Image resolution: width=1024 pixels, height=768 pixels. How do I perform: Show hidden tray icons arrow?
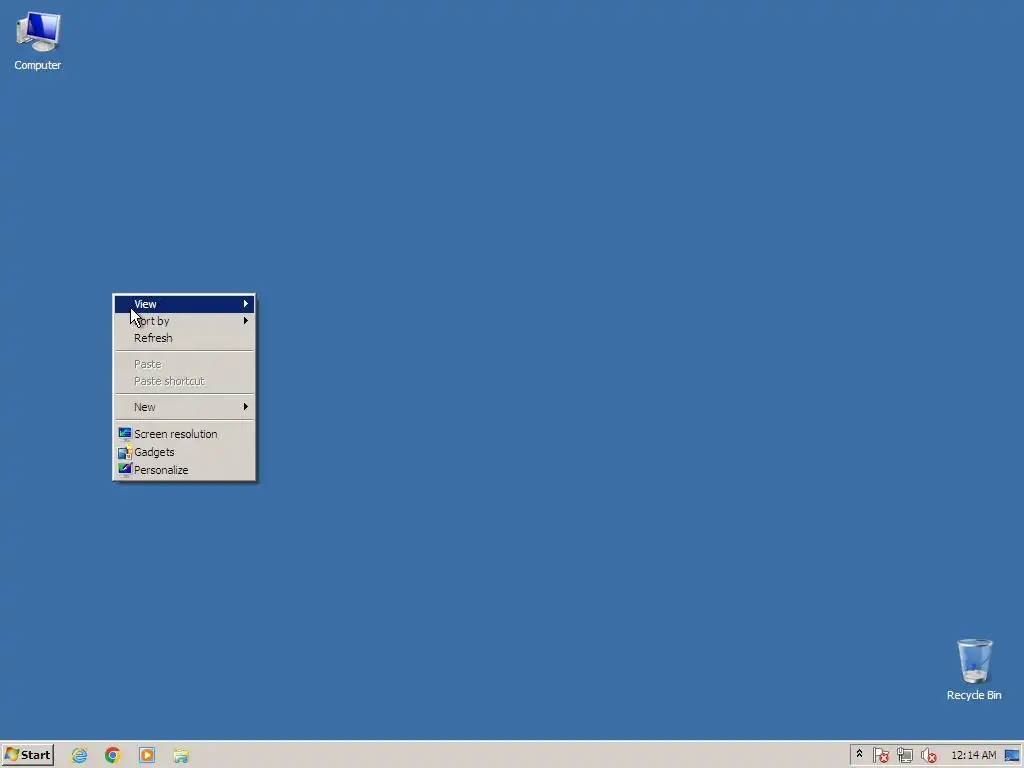[x=859, y=755]
